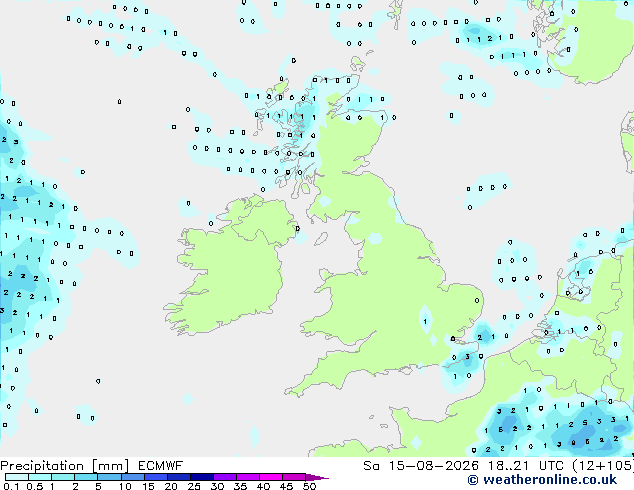
Task: Click the '18..21 UTC' time text
Action: click(x=525, y=466)
